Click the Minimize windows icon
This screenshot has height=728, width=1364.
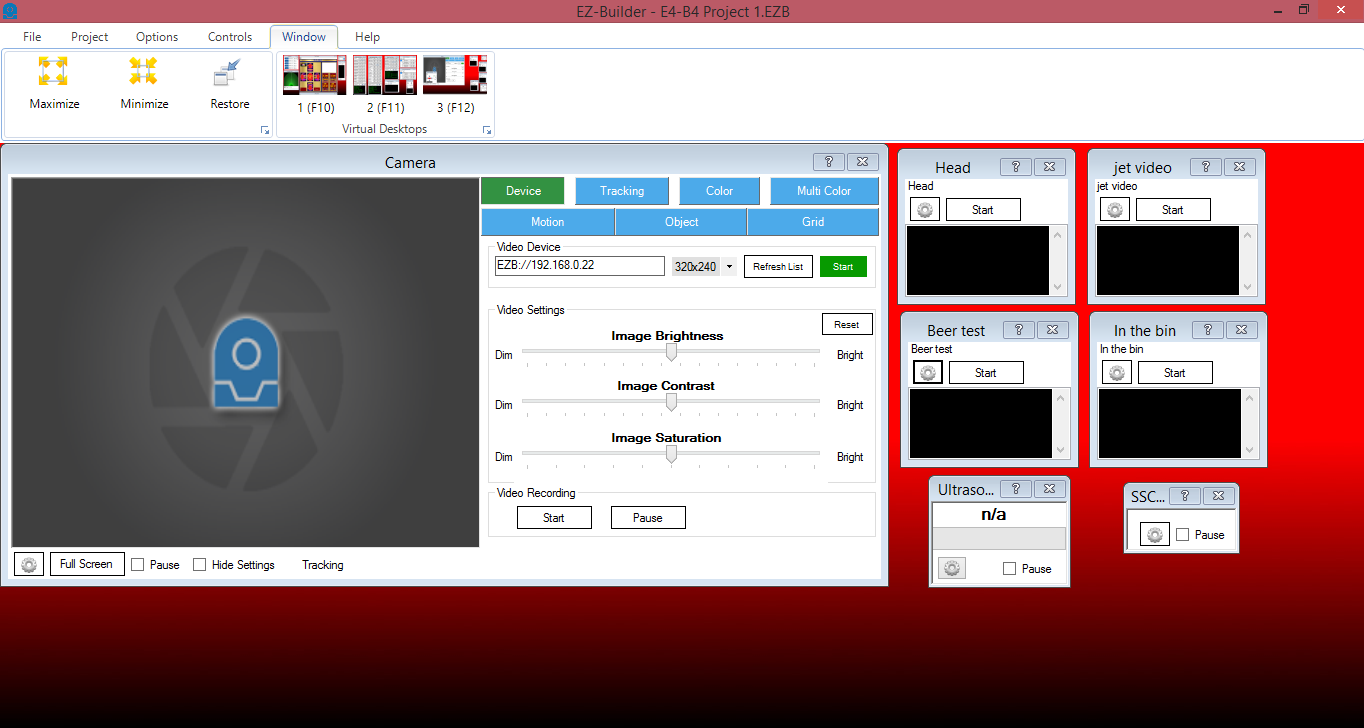tap(144, 72)
